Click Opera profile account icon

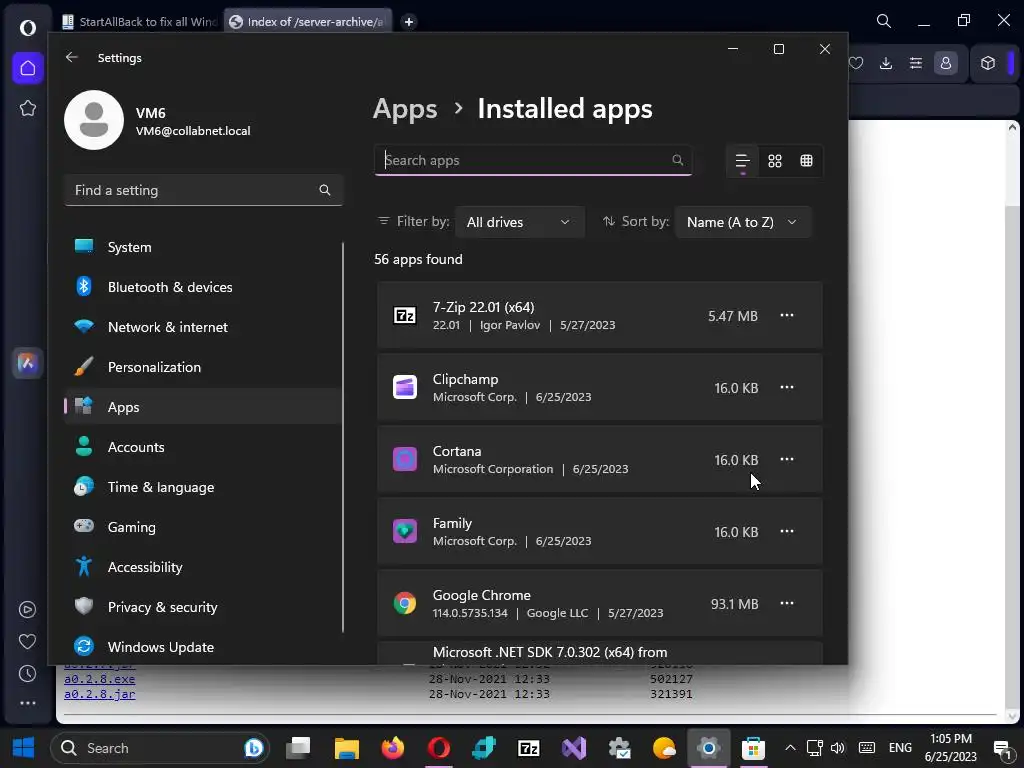[946, 63]
